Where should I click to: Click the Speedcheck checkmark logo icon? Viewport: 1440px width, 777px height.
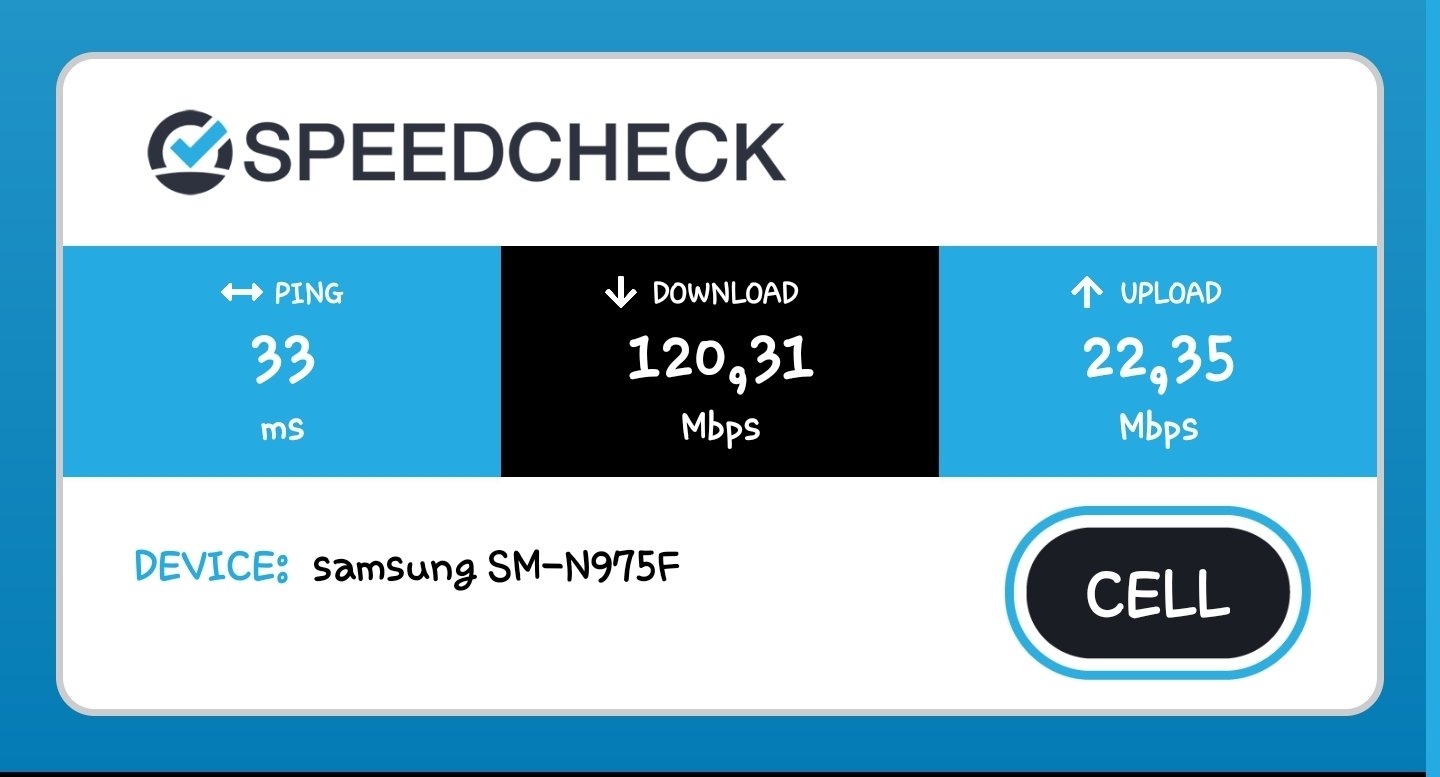coord(191,151)
